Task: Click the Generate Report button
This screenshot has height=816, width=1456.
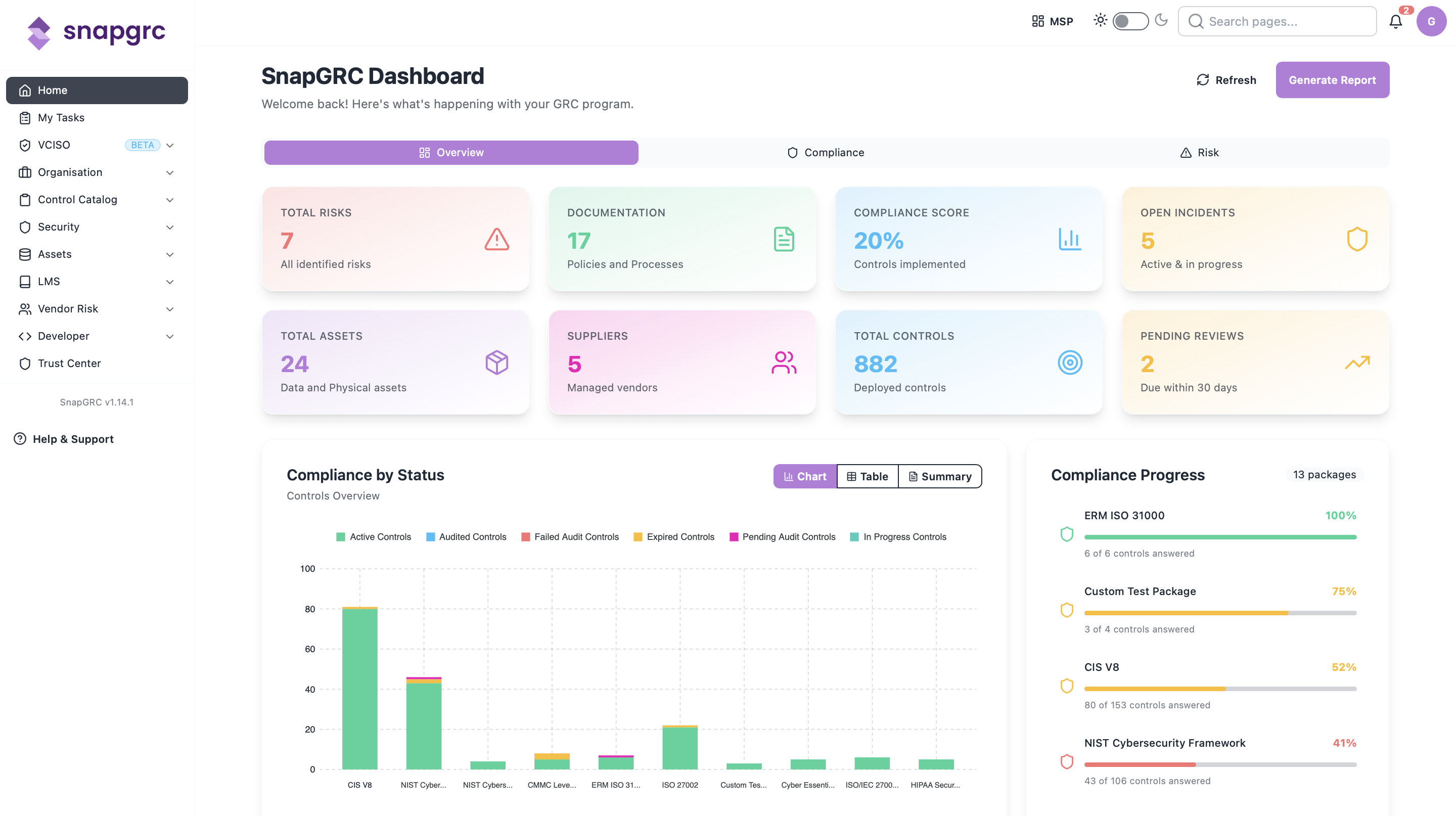Action: (1332, 80)
